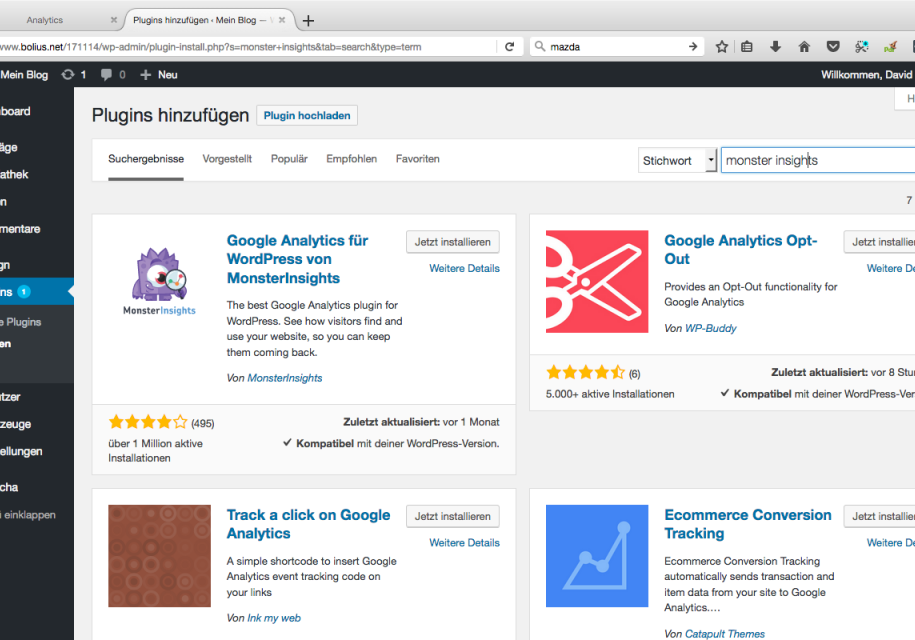Open the blue chart Ecommerce Conversion thumbnail
The image size is (915, 640).
(597, 556)
